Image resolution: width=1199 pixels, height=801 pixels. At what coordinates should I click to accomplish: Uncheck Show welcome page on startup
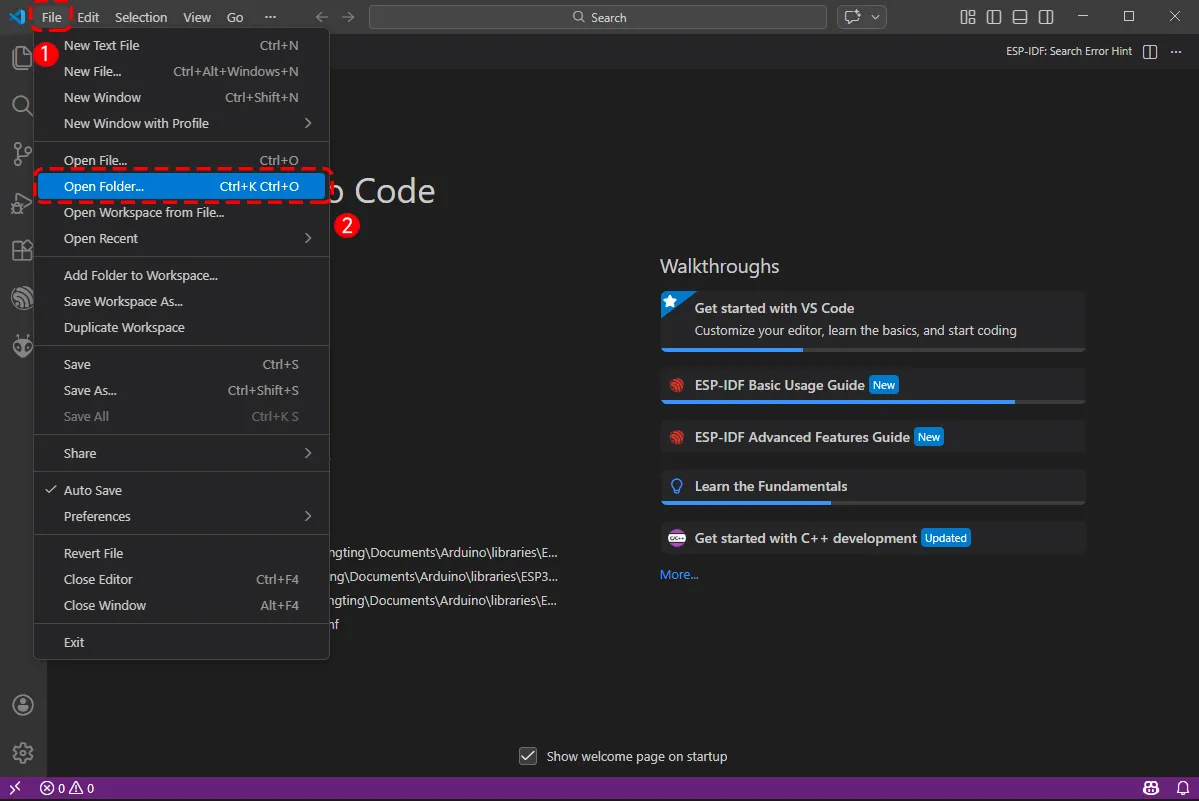pos(528,756)
